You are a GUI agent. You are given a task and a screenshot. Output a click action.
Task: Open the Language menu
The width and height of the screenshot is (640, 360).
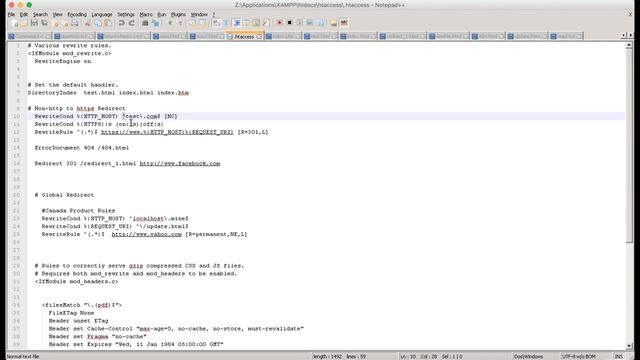coord(102,14)
